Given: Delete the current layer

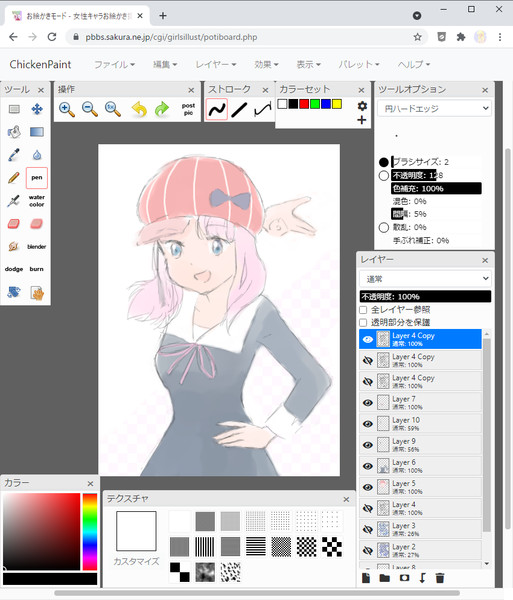Looking at the screenshot, I should coord(440,578).
